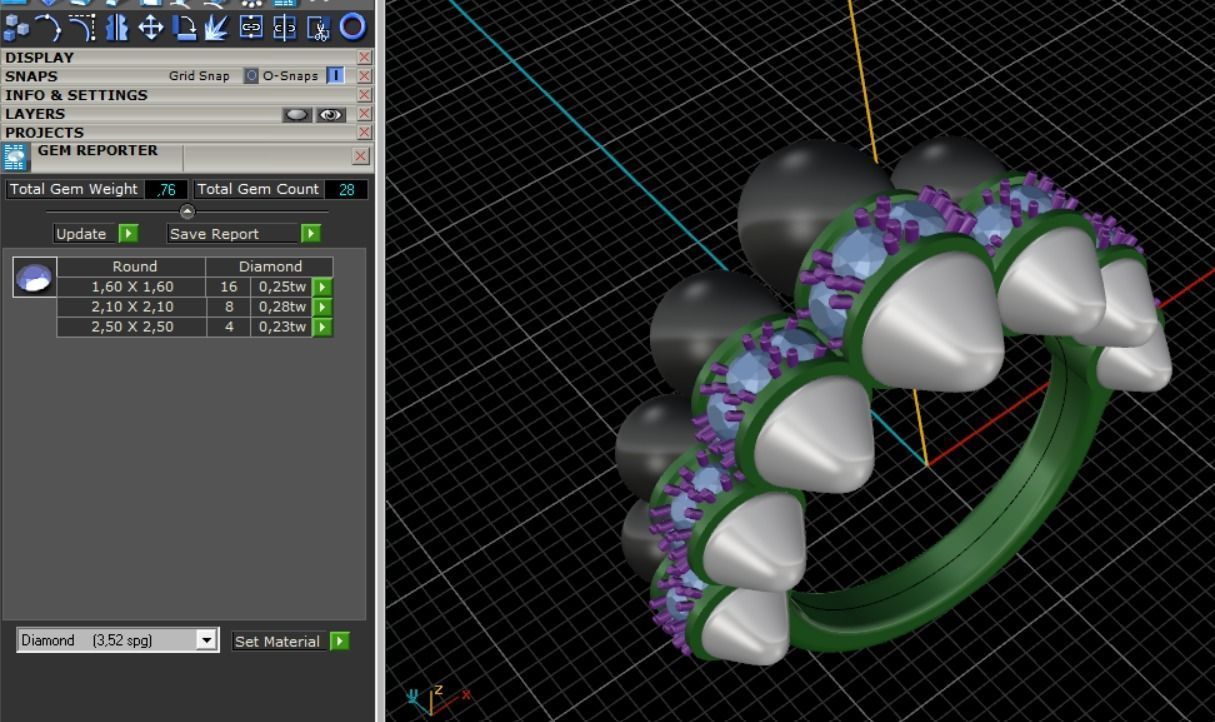Image resolution: width=1215 pixels, height=722 pixels.
Task: Click the round gem shape thumbnail
Action: (x=34, y=277)
